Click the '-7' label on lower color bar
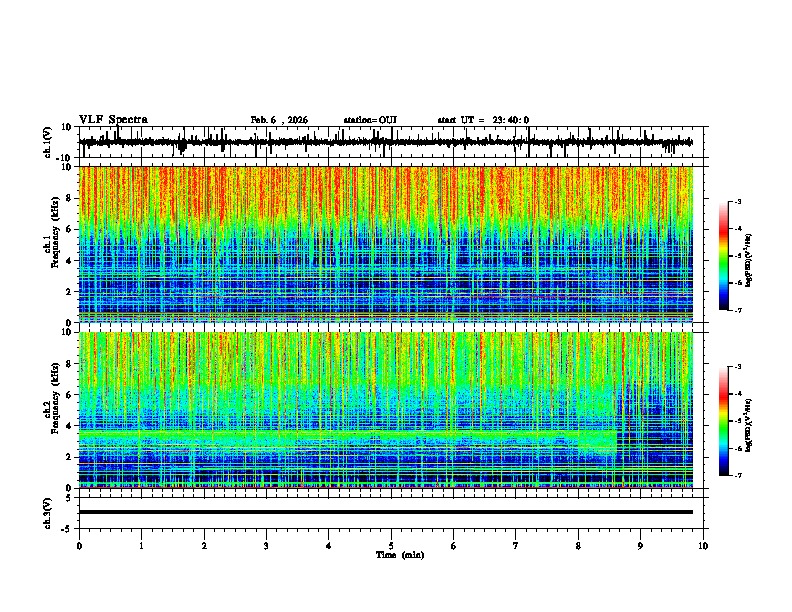This screenshot has height=612, width=792. pos(738,476)
